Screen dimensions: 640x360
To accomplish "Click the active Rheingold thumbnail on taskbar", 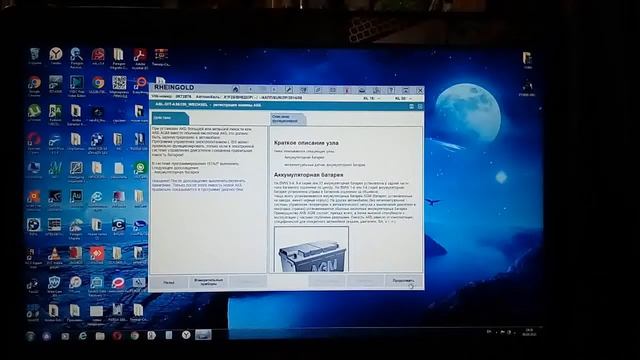I will [x=203, y=335].
